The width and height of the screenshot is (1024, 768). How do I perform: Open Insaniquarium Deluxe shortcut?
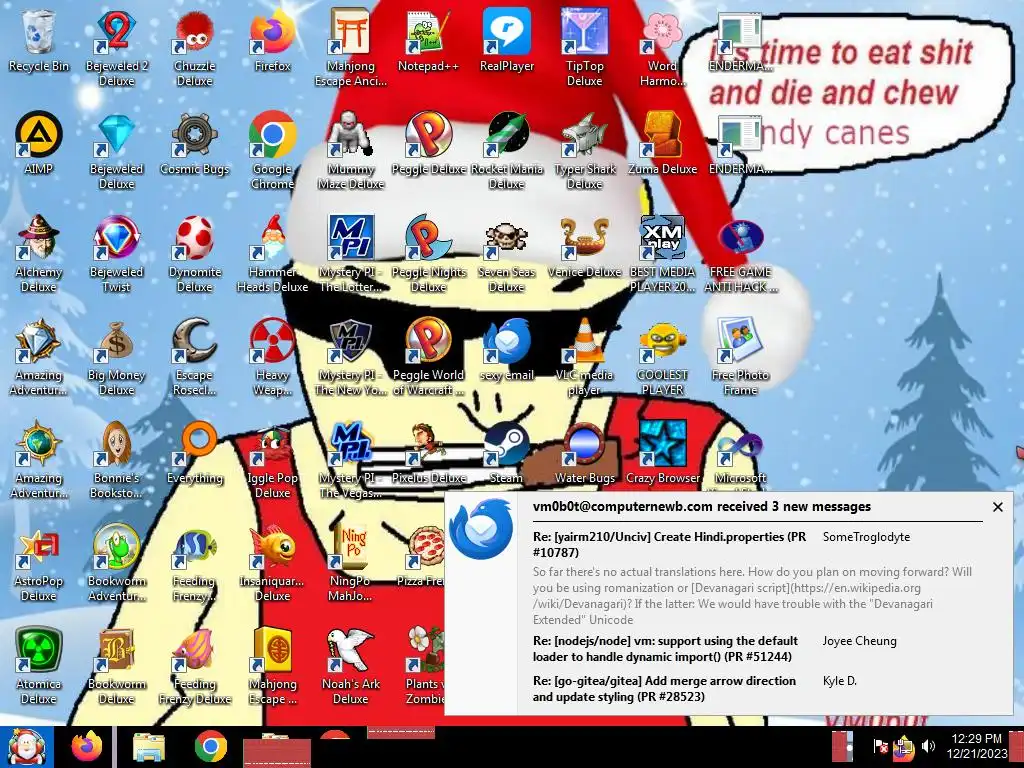pos(272,562)
